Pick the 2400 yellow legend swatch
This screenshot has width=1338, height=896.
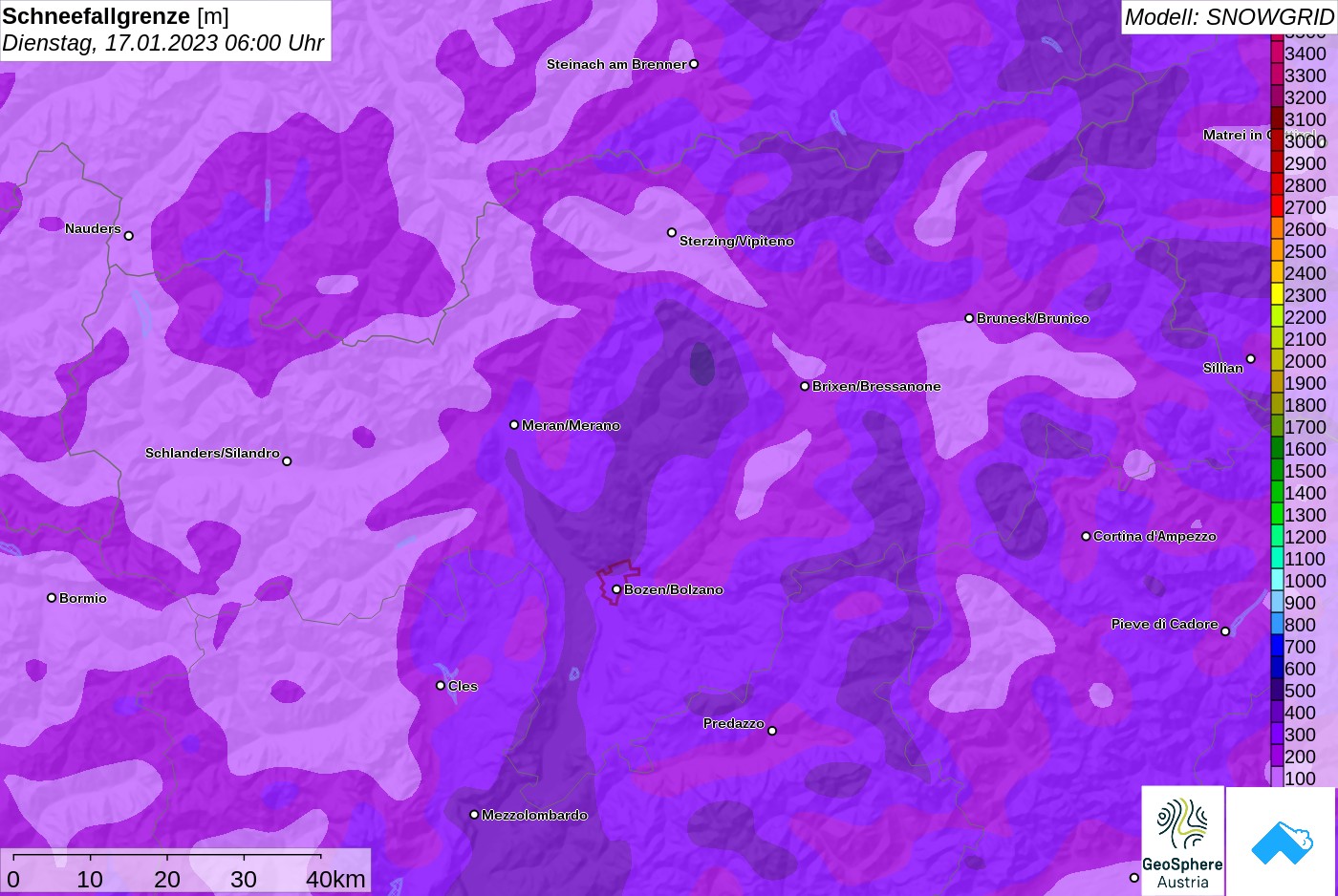[1277, 273]
